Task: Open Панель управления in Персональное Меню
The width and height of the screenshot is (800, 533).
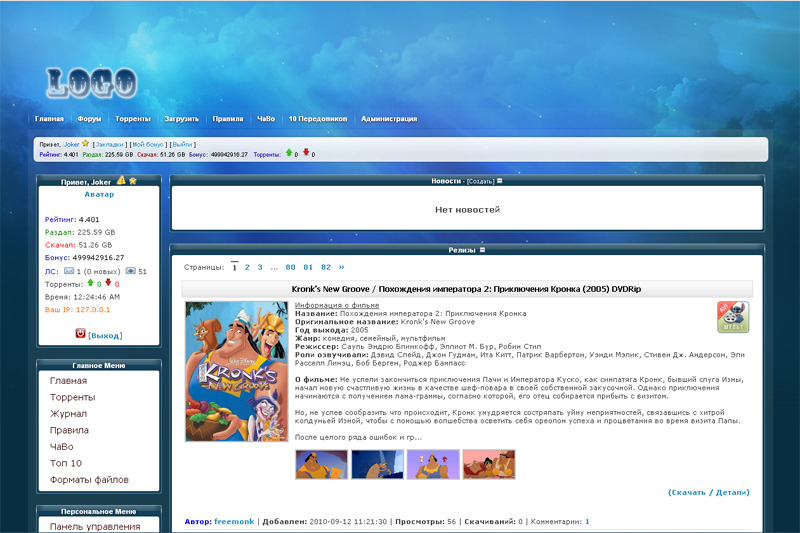Action: click(95, 526)
